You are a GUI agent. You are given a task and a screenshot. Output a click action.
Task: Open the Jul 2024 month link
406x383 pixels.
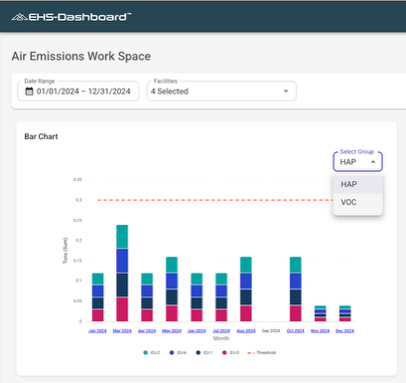(x=221, y=331)
